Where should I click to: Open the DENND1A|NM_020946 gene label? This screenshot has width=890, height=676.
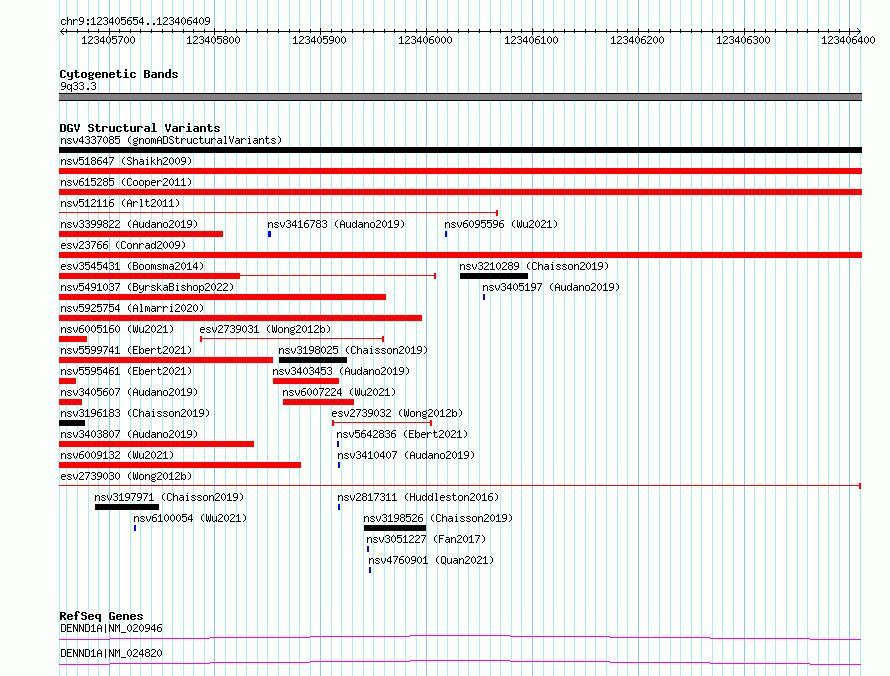coord(111,628)
